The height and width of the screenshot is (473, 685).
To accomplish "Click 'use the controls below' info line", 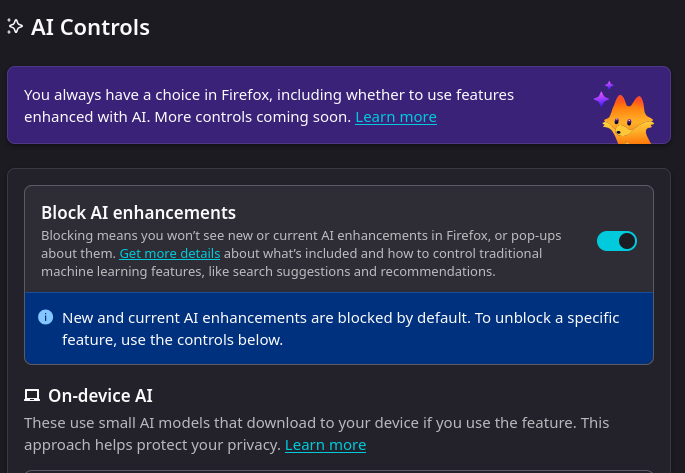I will 172,340.
